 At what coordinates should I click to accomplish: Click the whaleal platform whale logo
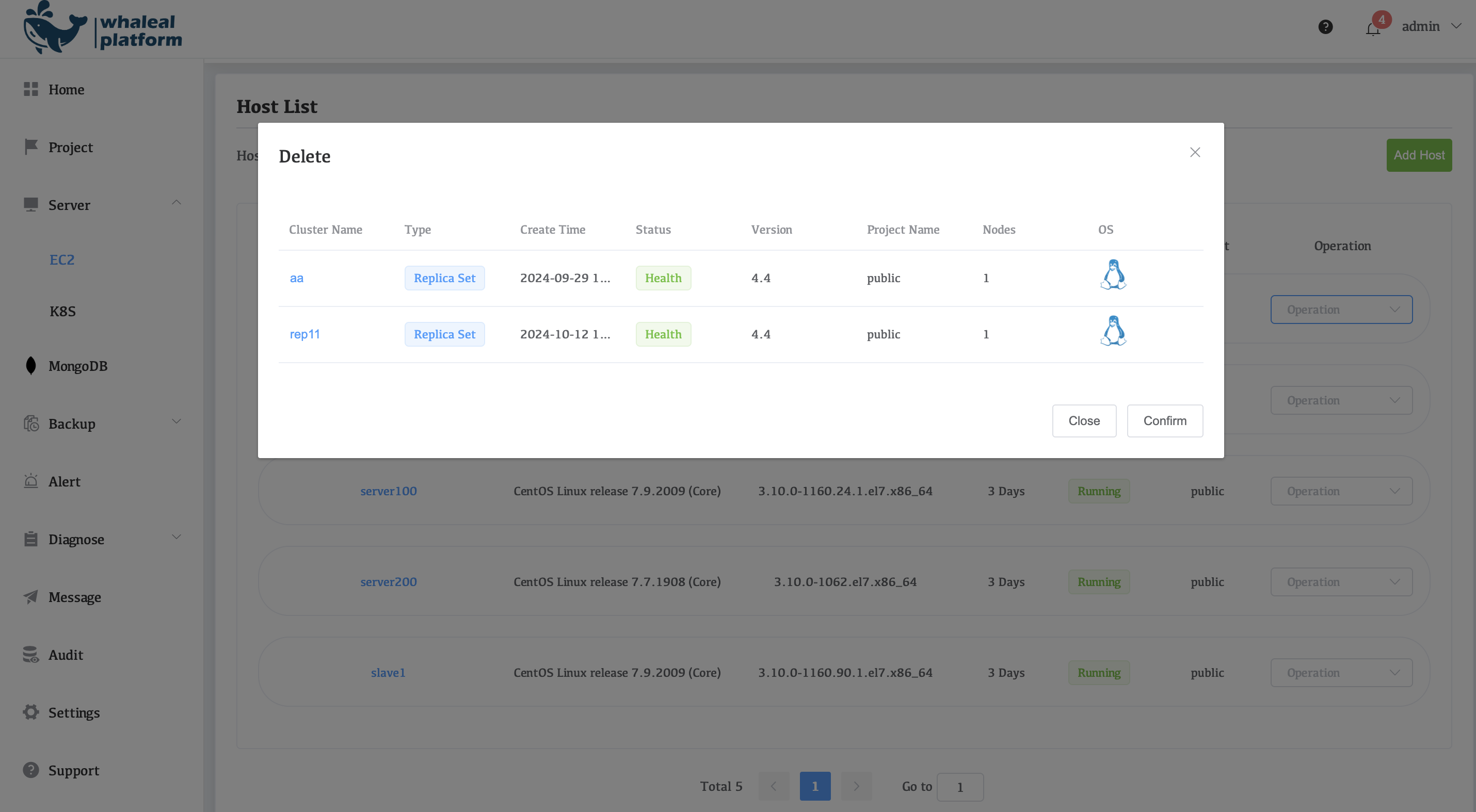(54, 29)
